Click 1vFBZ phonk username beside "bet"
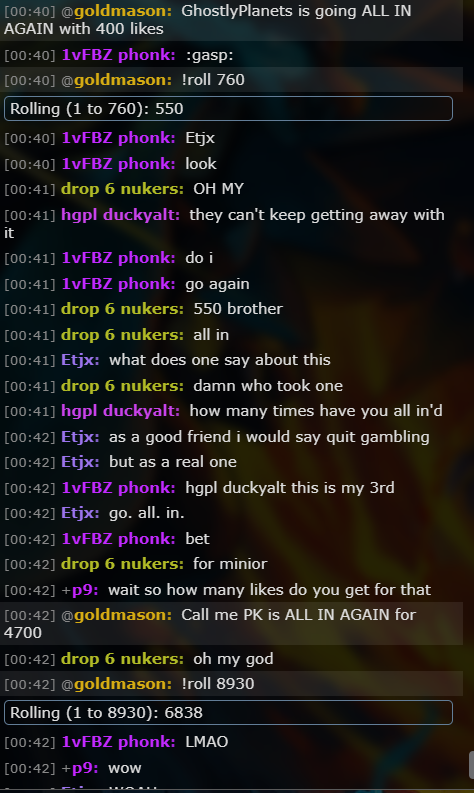Screen dimensions: 474x793 tap(118, 539)
